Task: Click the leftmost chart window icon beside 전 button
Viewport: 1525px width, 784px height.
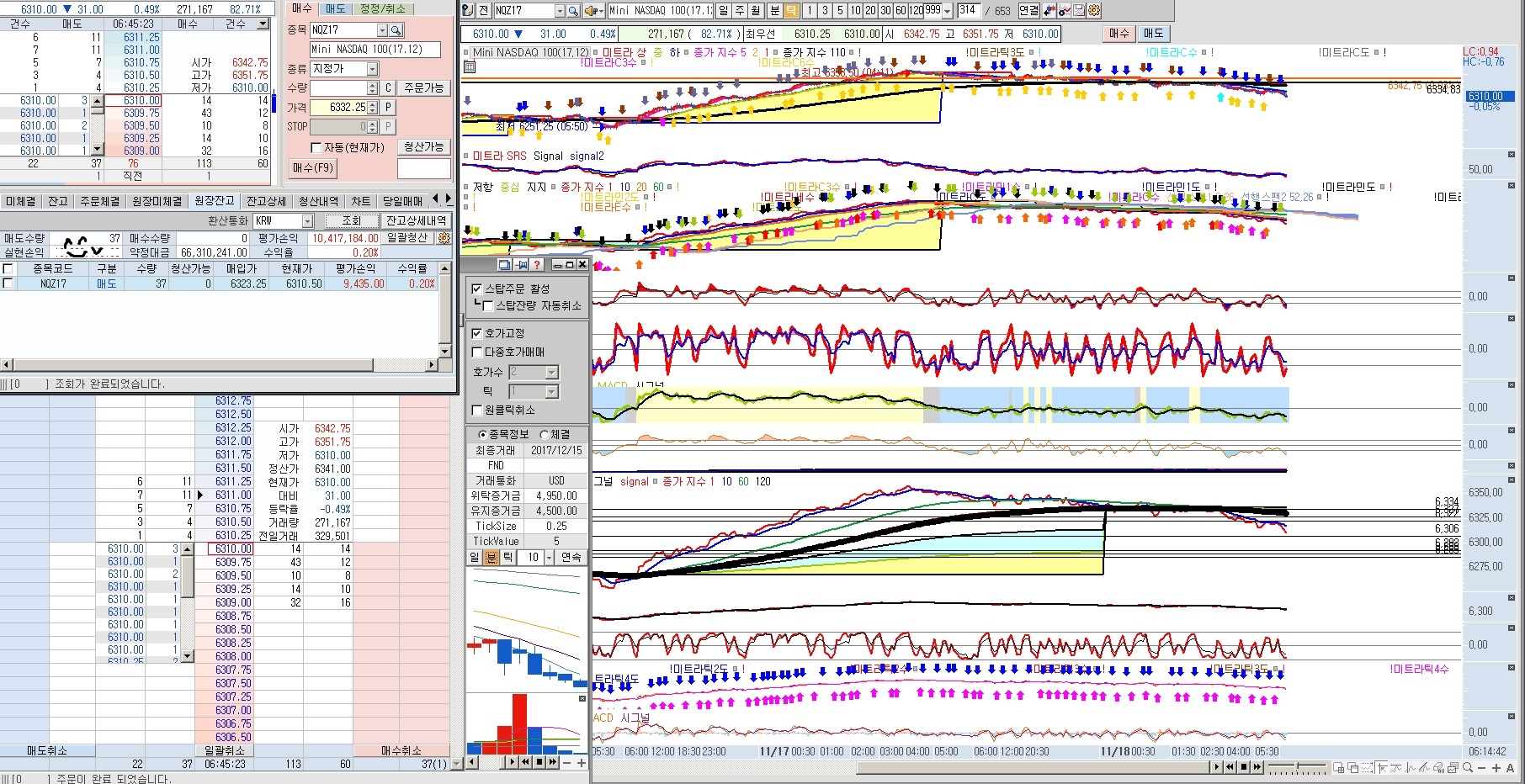Action: coord(469,11)
